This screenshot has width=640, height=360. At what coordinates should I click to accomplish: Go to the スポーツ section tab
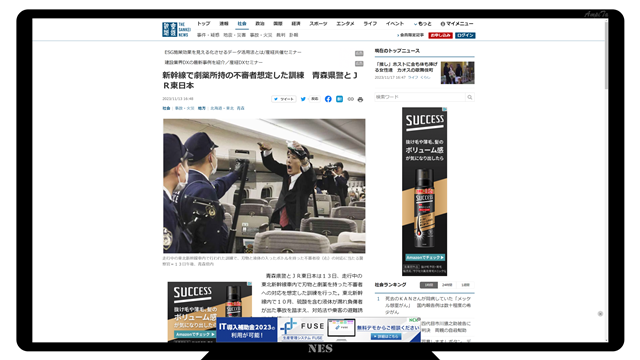pos(318,24)
